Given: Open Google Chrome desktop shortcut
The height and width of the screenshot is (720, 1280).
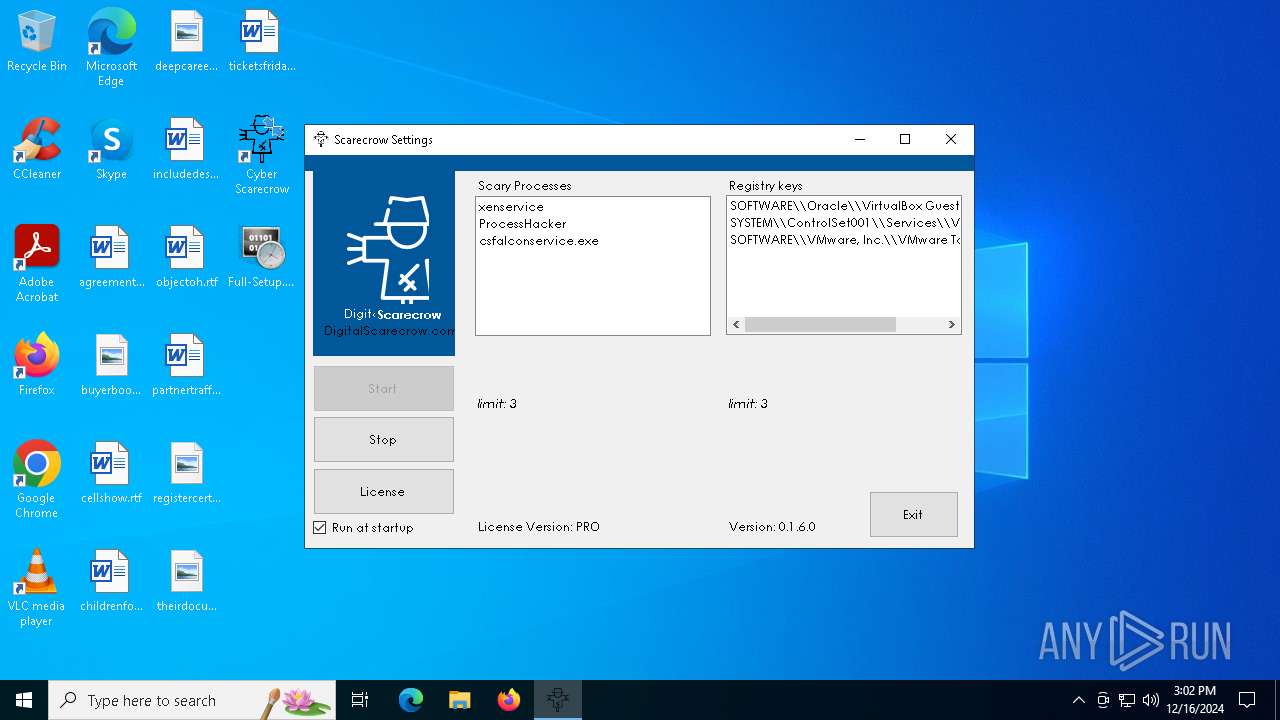Looking at the screenshot, I should (37, 480).
